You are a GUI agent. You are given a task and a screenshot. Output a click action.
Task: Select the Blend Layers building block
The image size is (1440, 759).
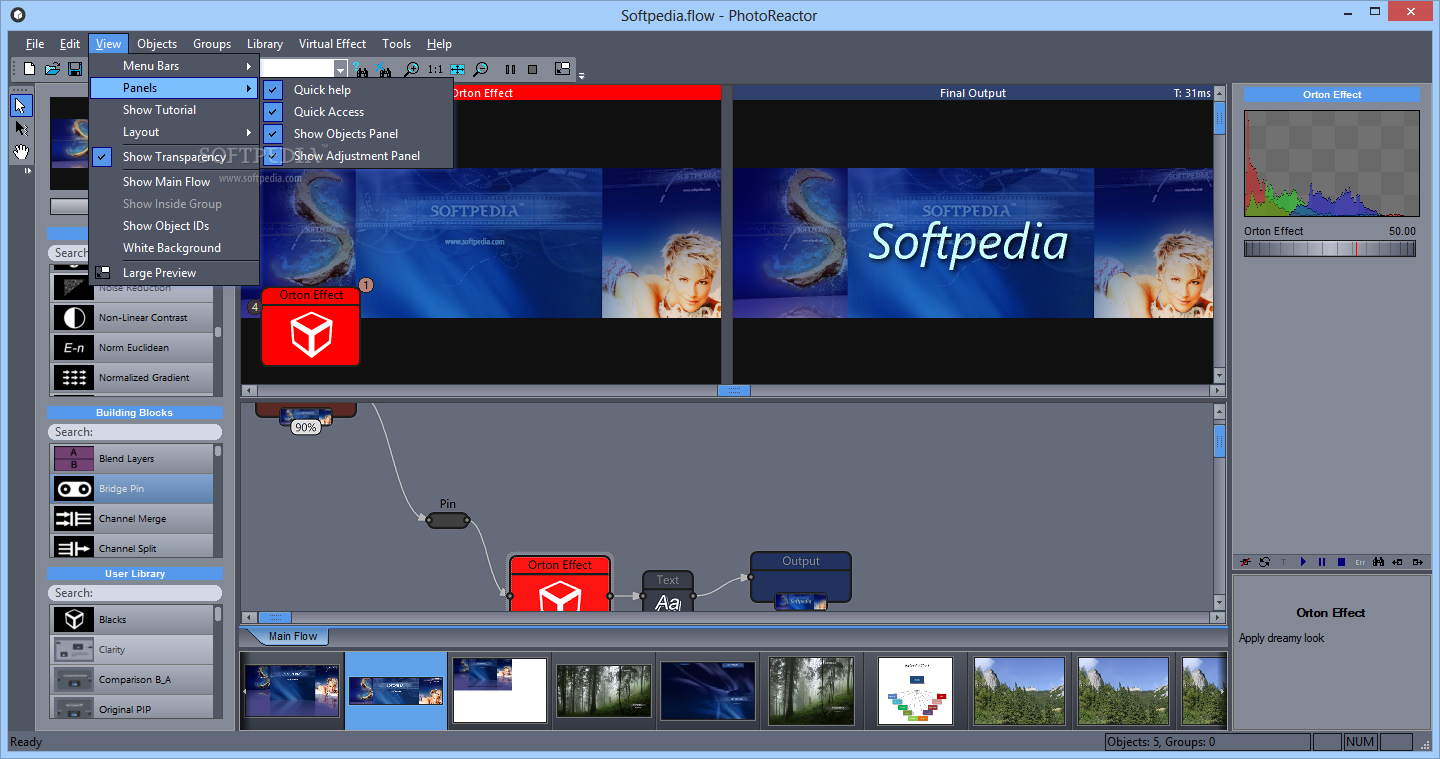click(x=132, y=459)
